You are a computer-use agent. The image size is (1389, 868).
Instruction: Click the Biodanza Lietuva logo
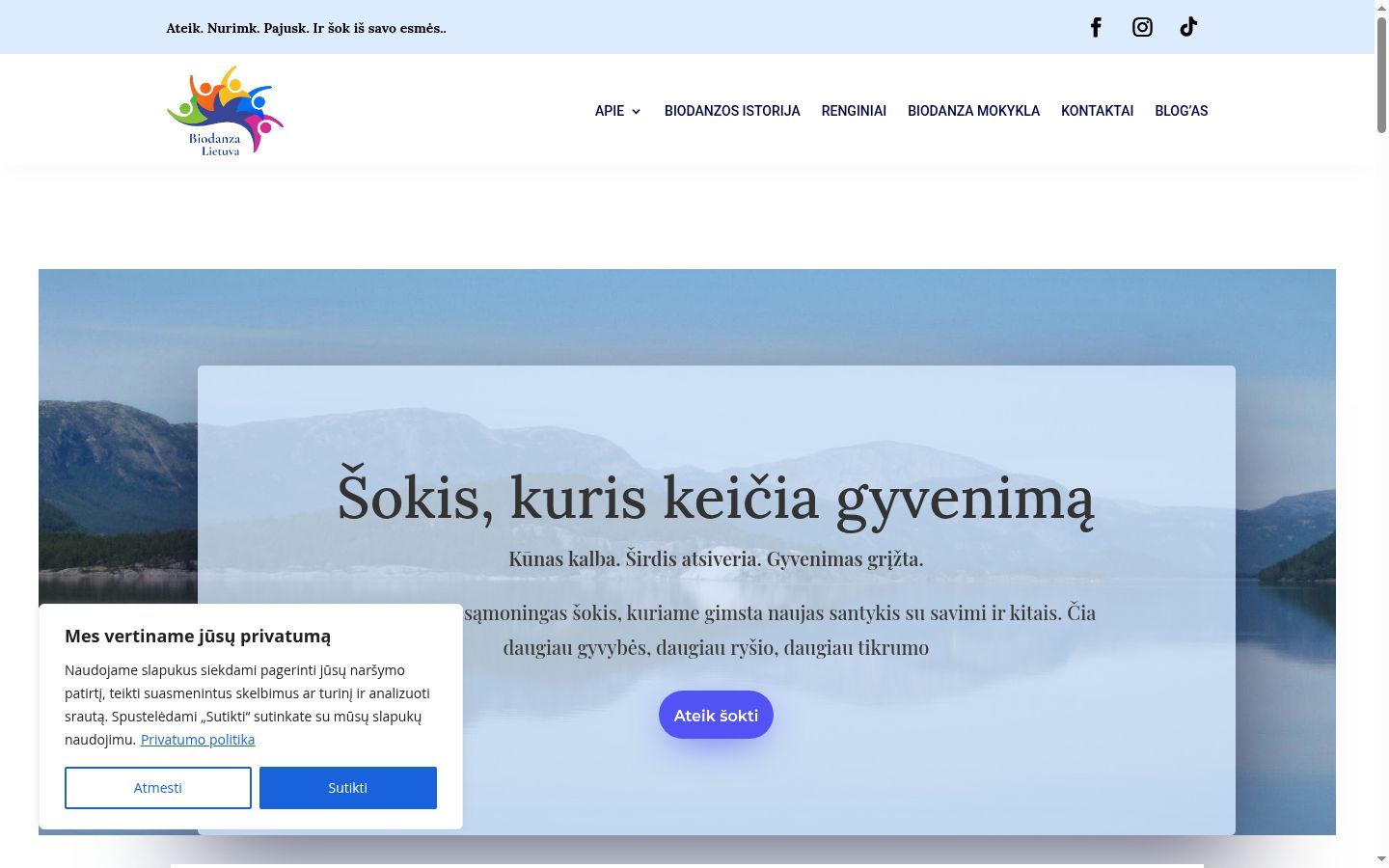click(226, 110)
